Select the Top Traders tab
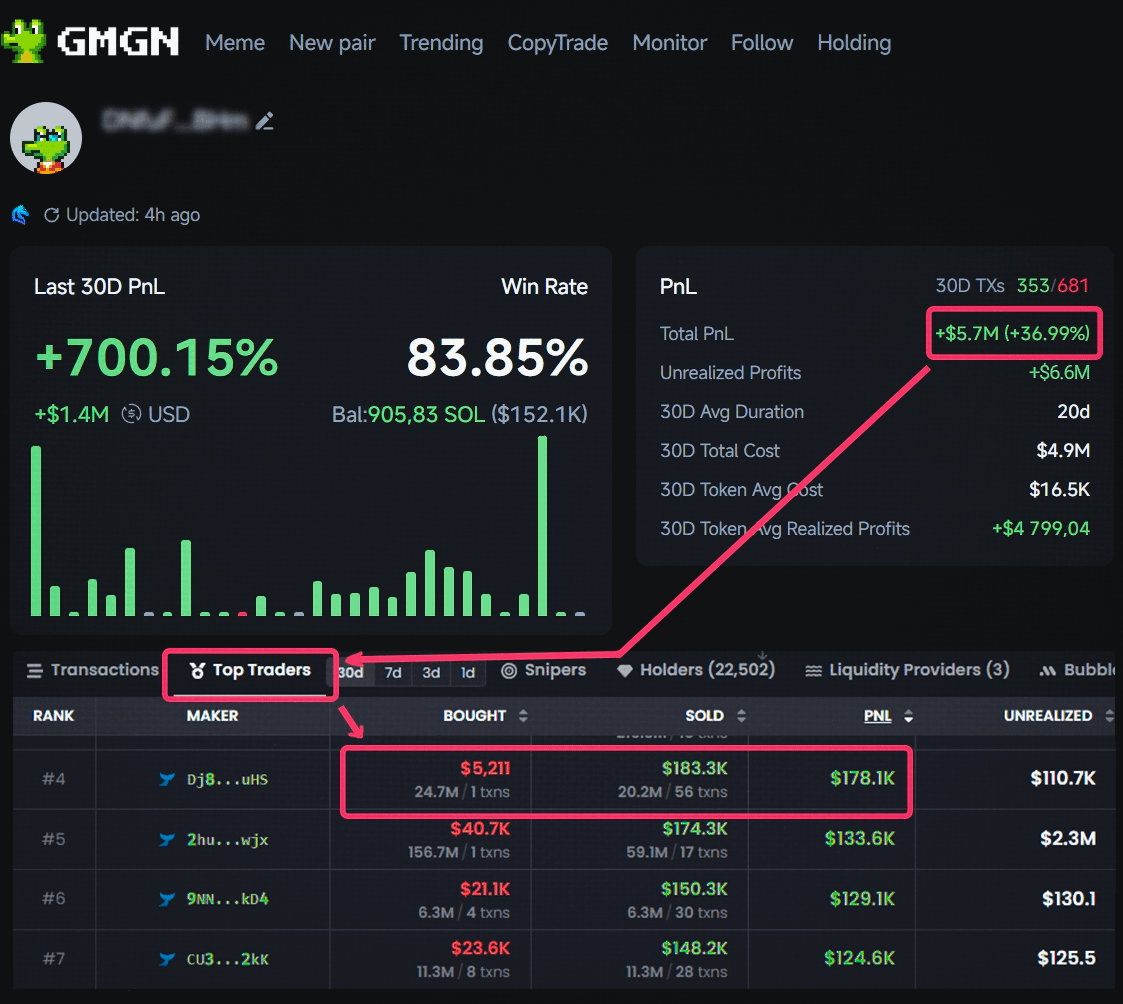The image size is (1123, 1004). click(x=250, y=670)
